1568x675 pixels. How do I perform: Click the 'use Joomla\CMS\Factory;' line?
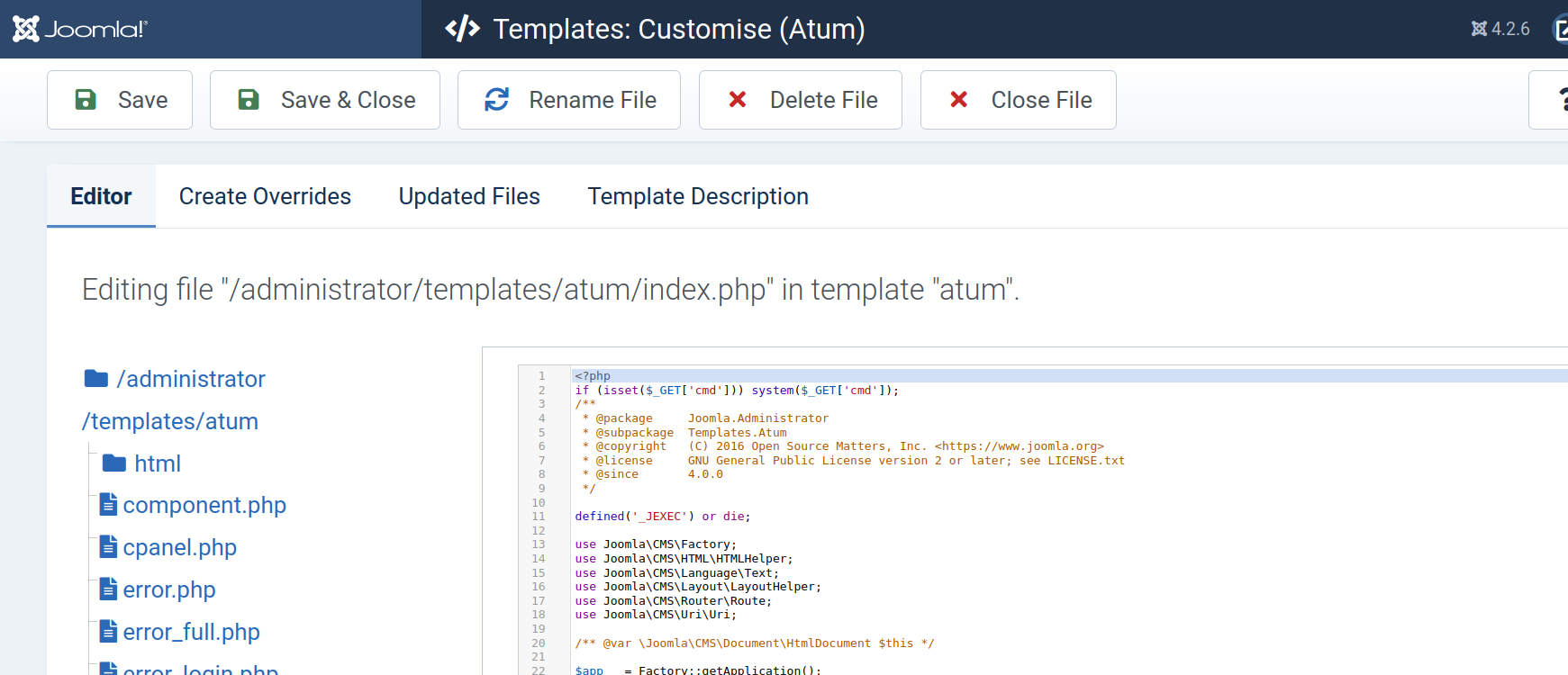(x=656, y=544)
